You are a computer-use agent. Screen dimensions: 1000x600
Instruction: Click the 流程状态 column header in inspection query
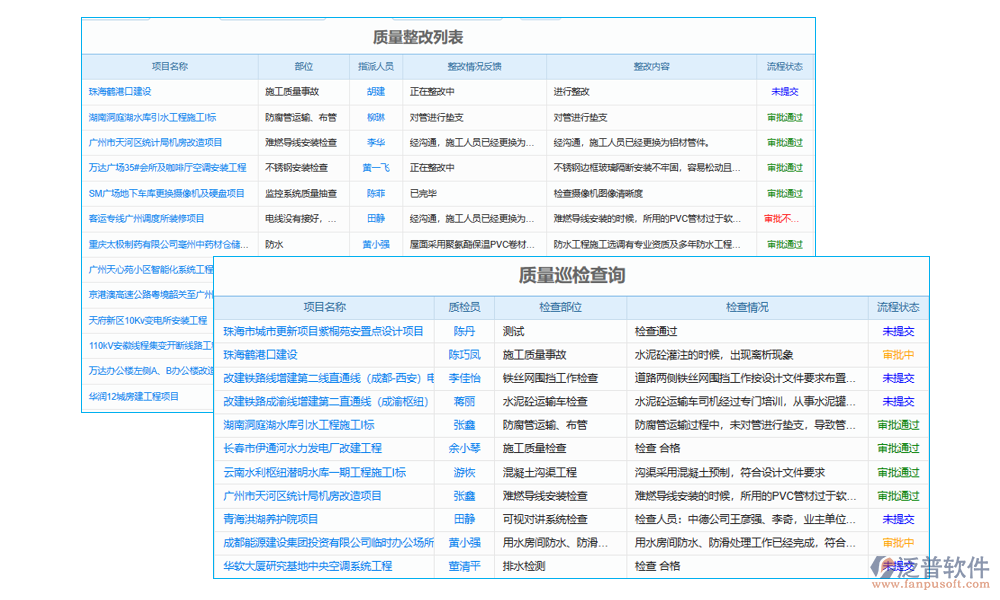[899, 307]
